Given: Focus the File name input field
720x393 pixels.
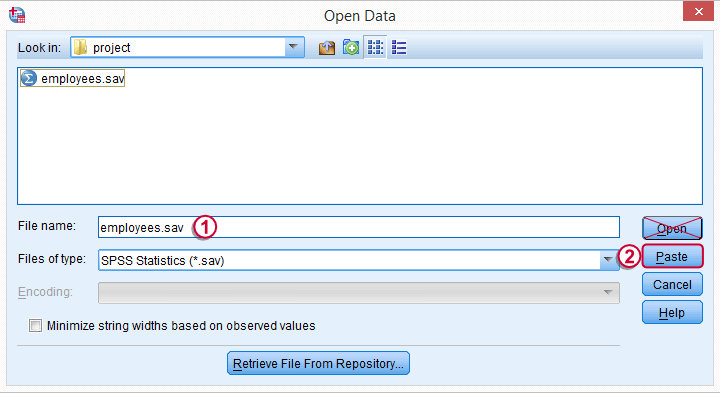Looking at the screenshot, I should coord(359,227).
